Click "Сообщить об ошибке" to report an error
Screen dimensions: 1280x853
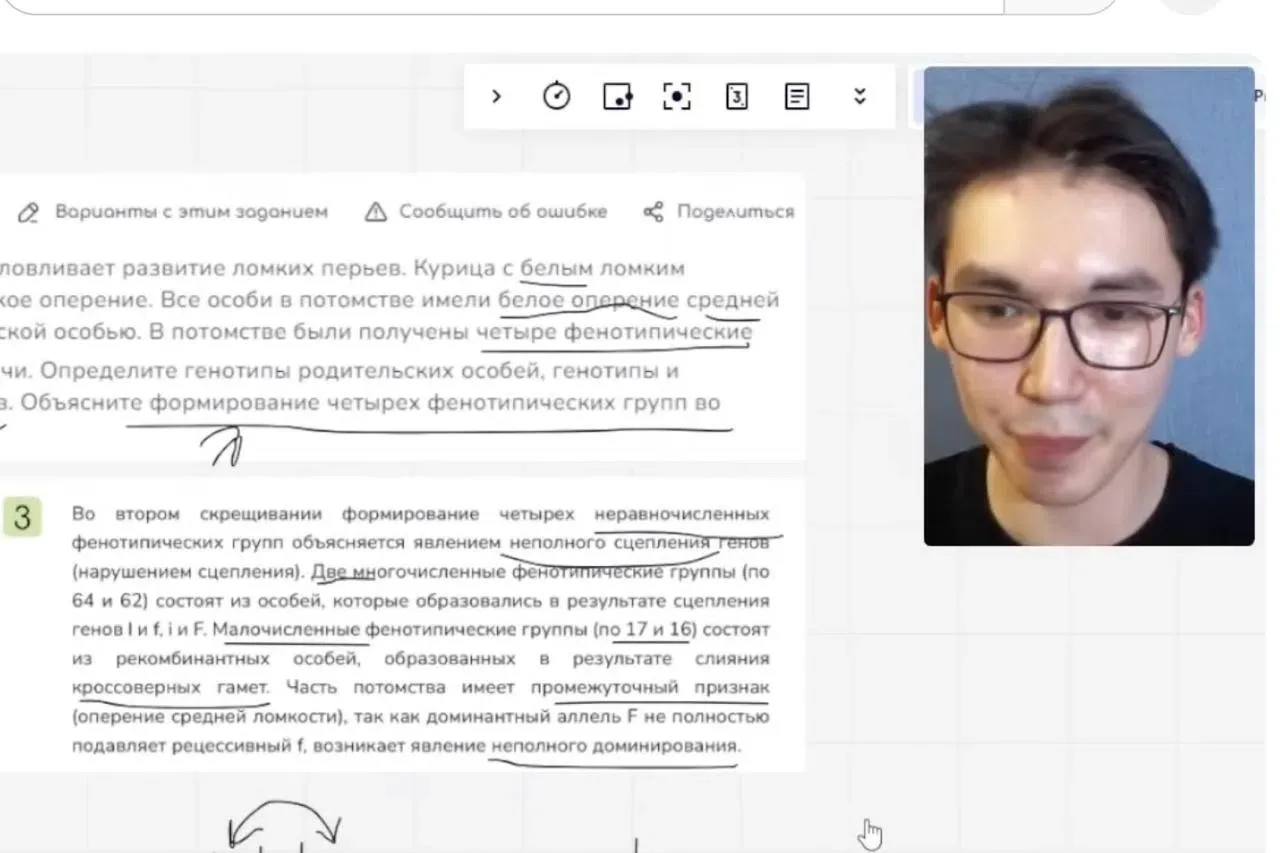[486, 212]
